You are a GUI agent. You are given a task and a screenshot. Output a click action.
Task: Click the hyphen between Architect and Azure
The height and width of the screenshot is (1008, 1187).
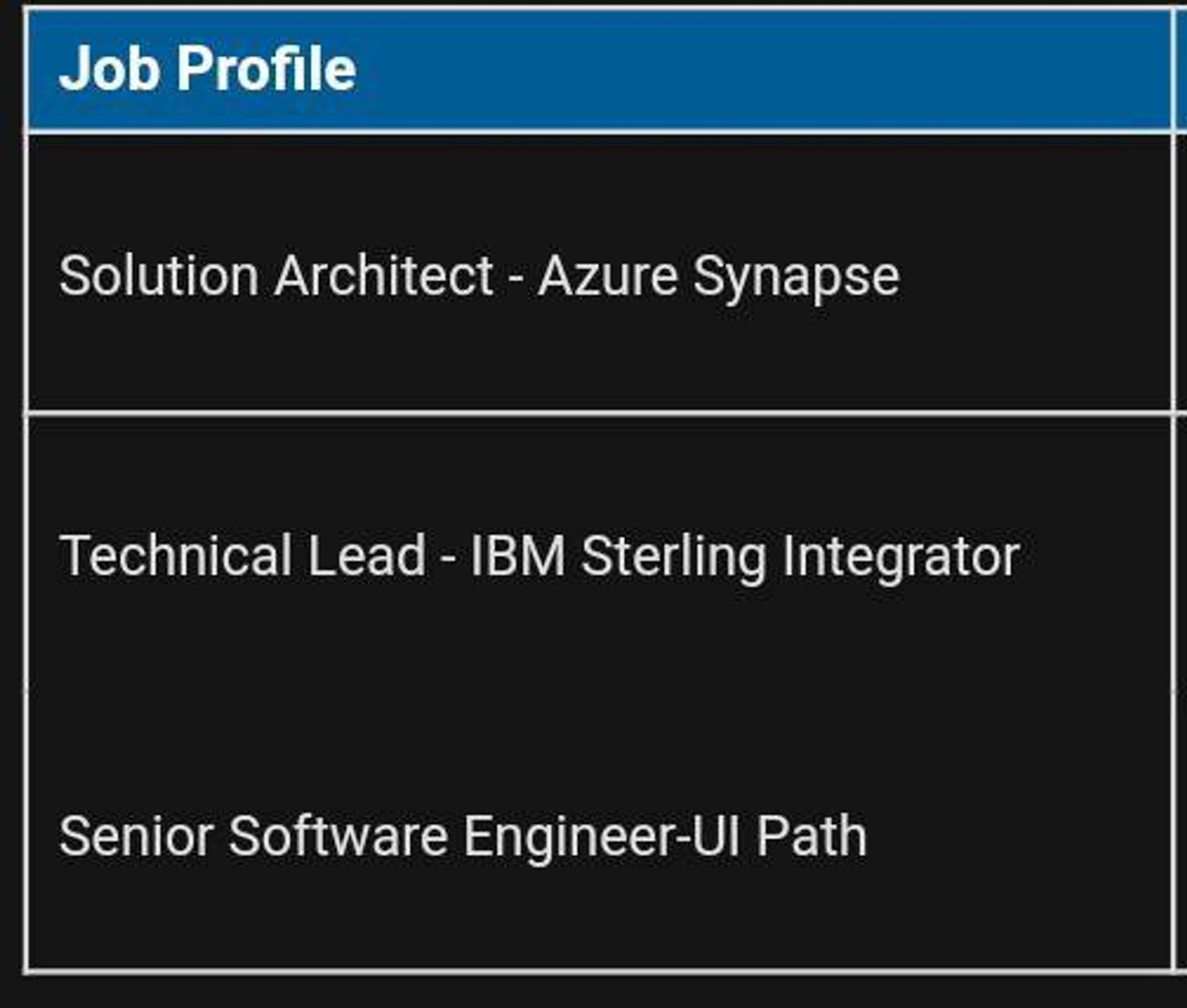[516, 280]
